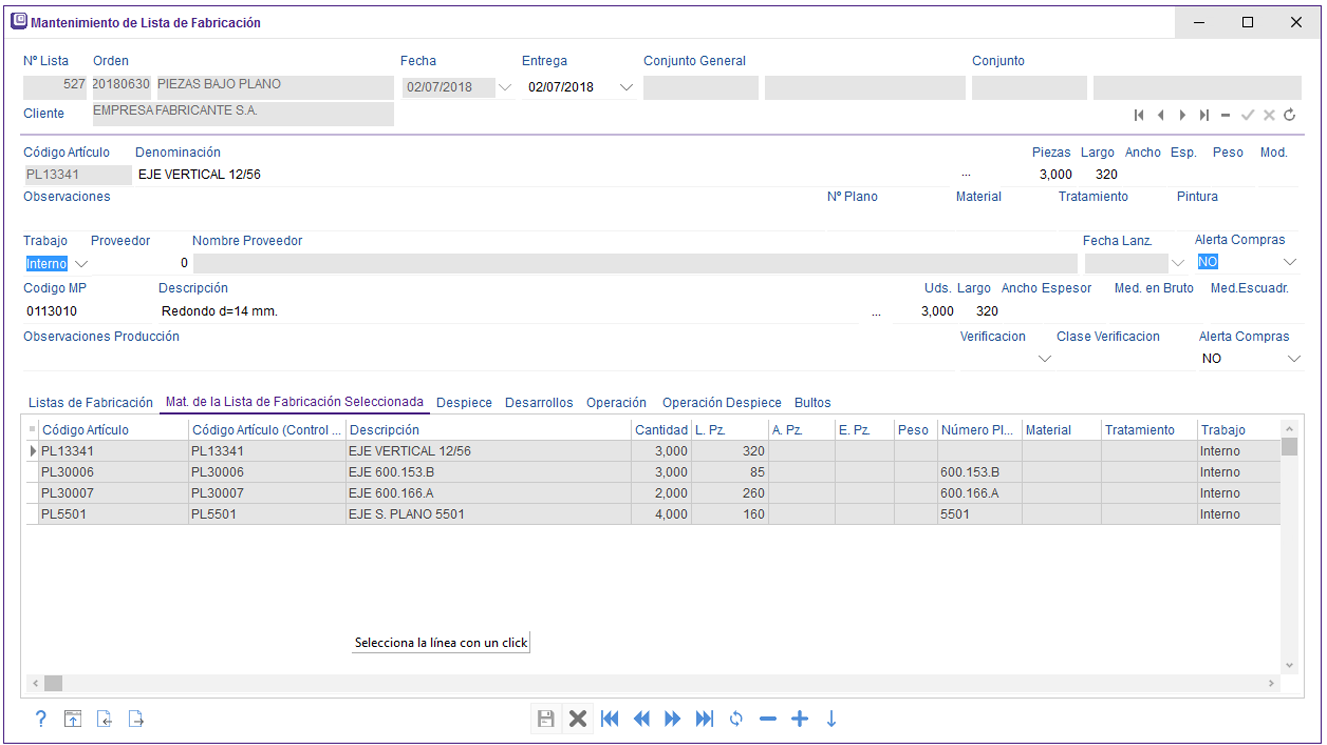The image size is (1327, 745).
Task: Click the ellipsis button next to Denominación
Action: 965,175
